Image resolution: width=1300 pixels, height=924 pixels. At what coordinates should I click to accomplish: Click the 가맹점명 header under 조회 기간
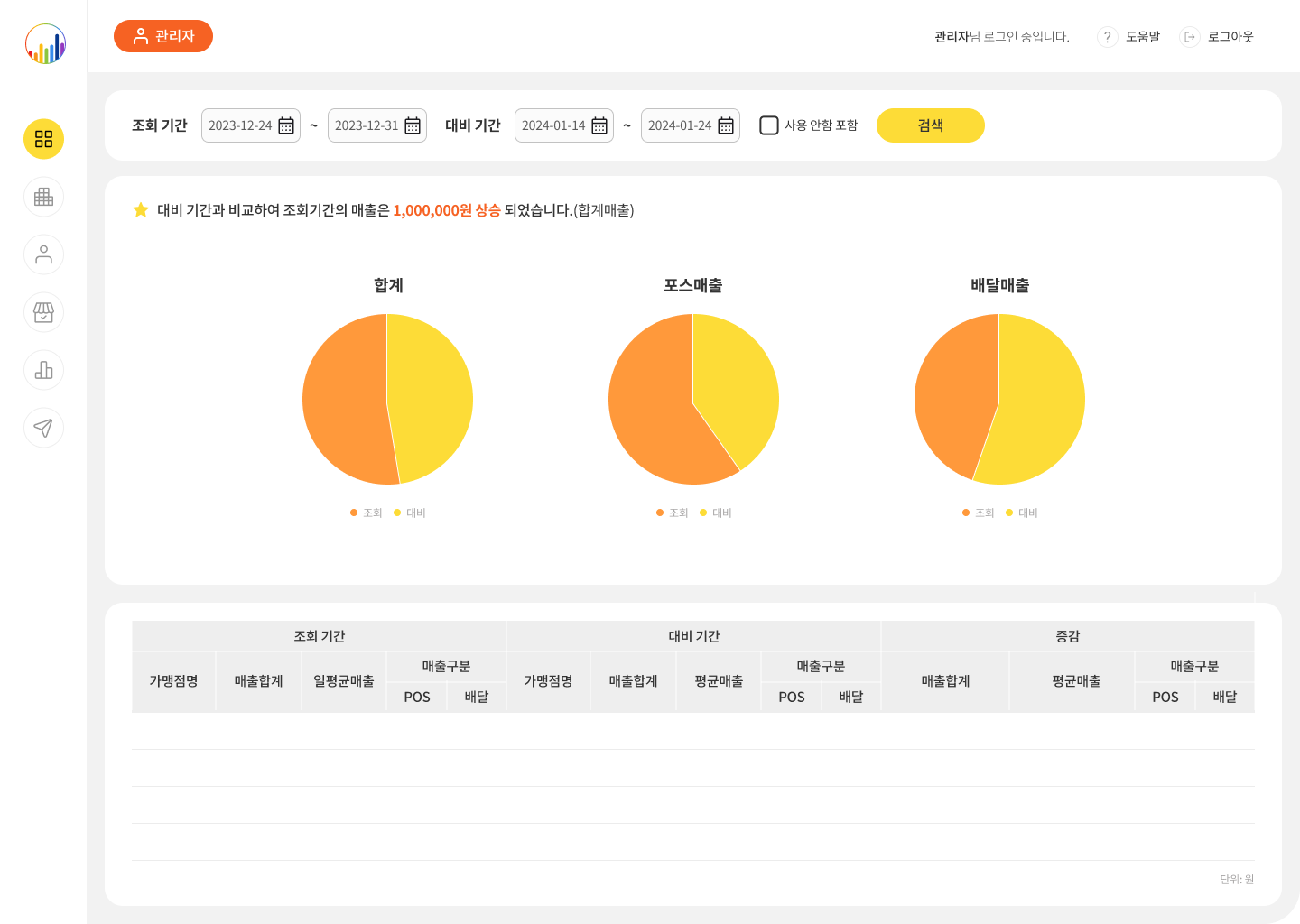[173, 681]
